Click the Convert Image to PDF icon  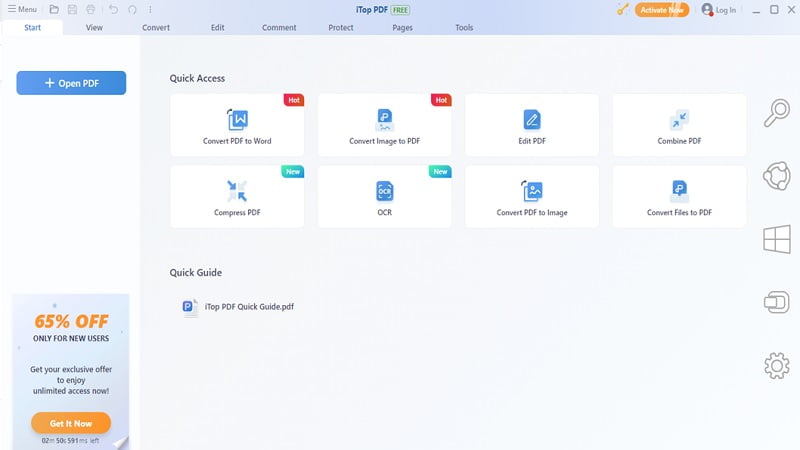[385, 120]
